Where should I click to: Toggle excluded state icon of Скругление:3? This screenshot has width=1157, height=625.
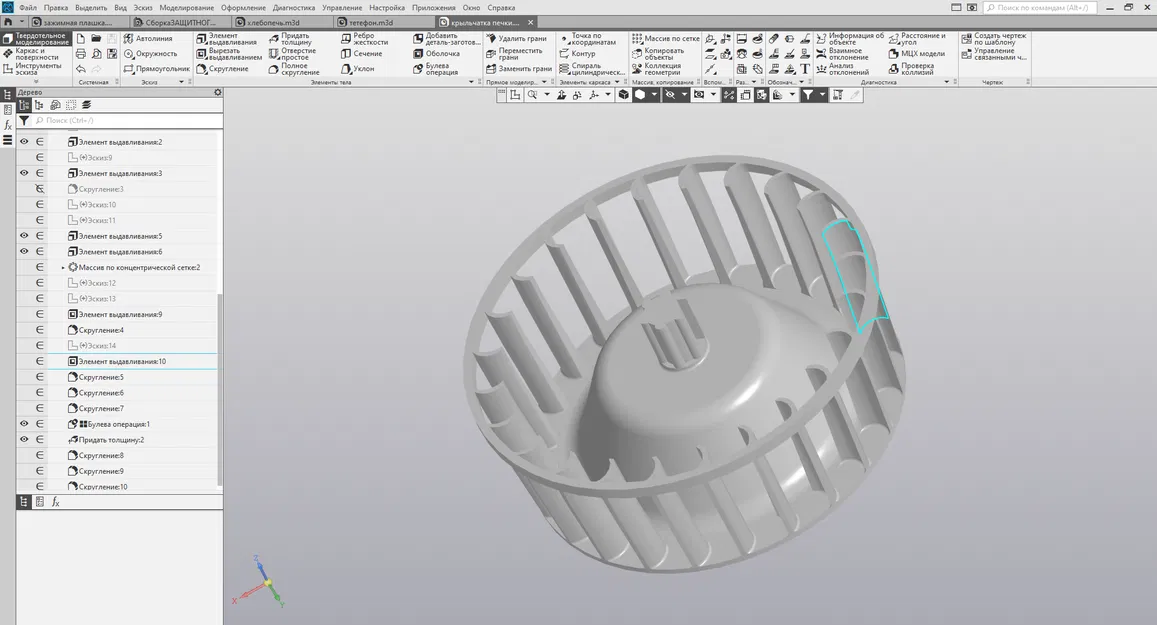click(40, 189)
